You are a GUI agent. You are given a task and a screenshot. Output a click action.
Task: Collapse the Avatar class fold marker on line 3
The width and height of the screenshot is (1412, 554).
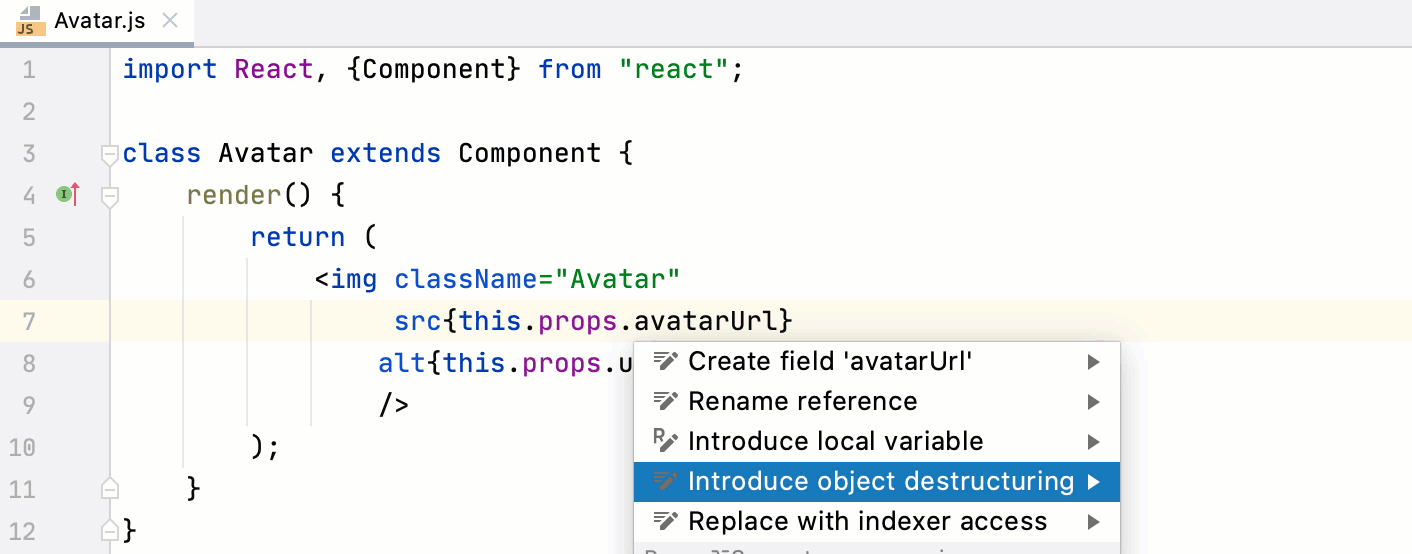pyautogui.click(x=110, y=154)
